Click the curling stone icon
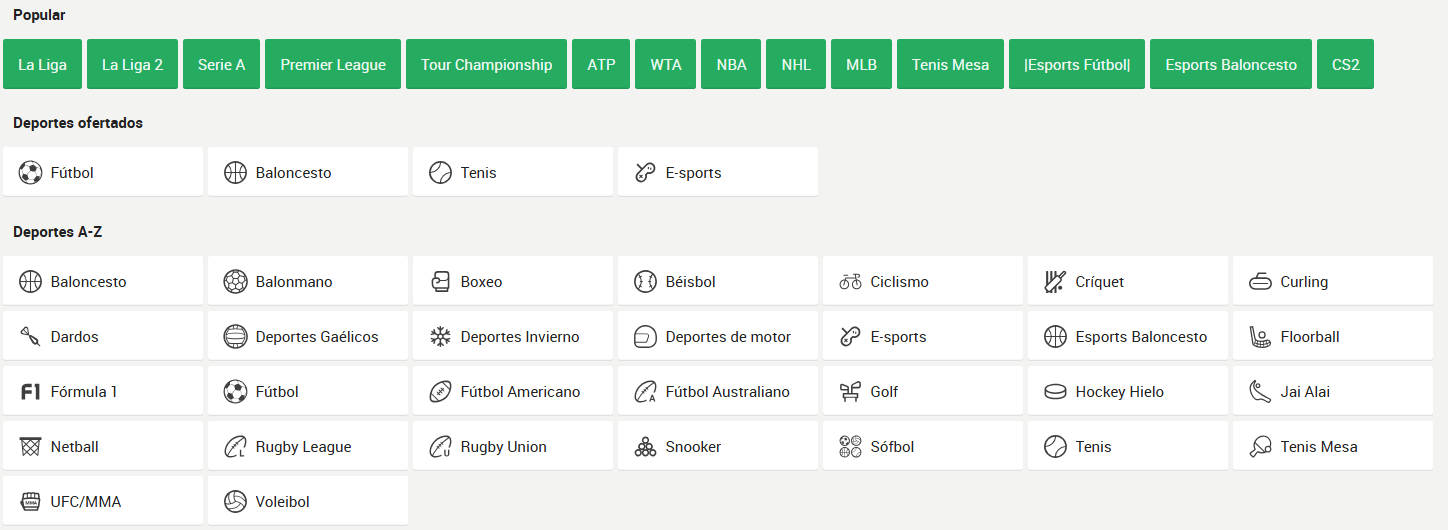 coord(1260,282)
